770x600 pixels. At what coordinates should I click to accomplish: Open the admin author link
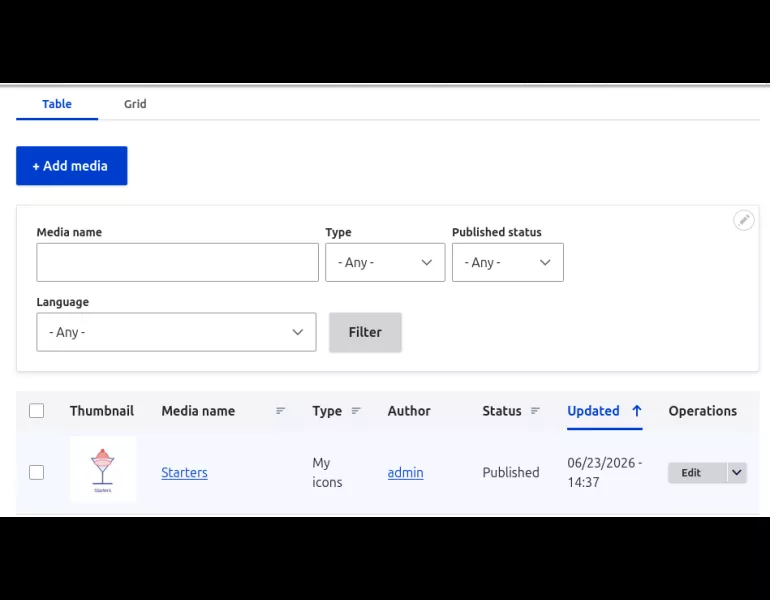tap(405, 472)
